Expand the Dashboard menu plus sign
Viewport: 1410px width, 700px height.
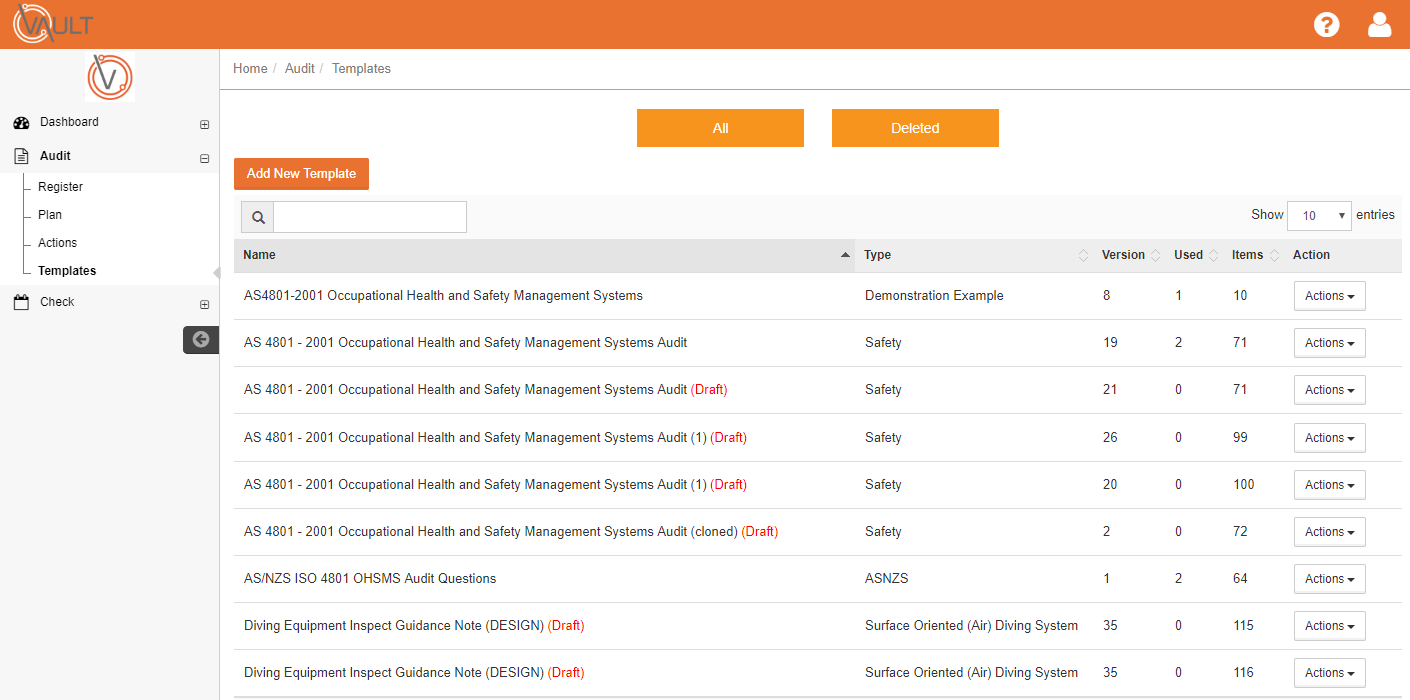click(205, 125)
